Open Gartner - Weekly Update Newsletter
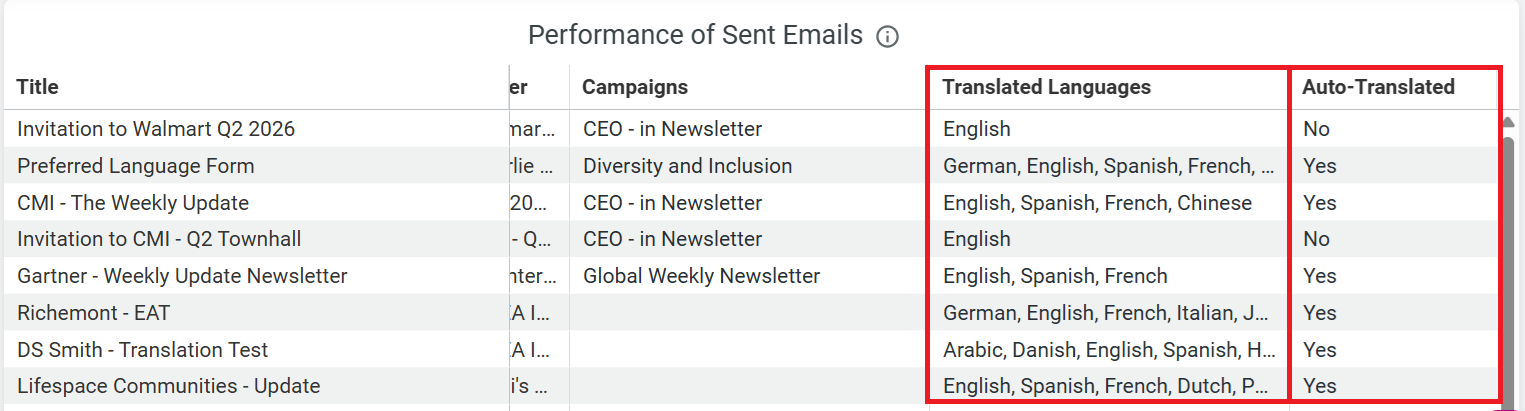Image resolution: width=1525 pixels, height=411 pixels. 182,276
